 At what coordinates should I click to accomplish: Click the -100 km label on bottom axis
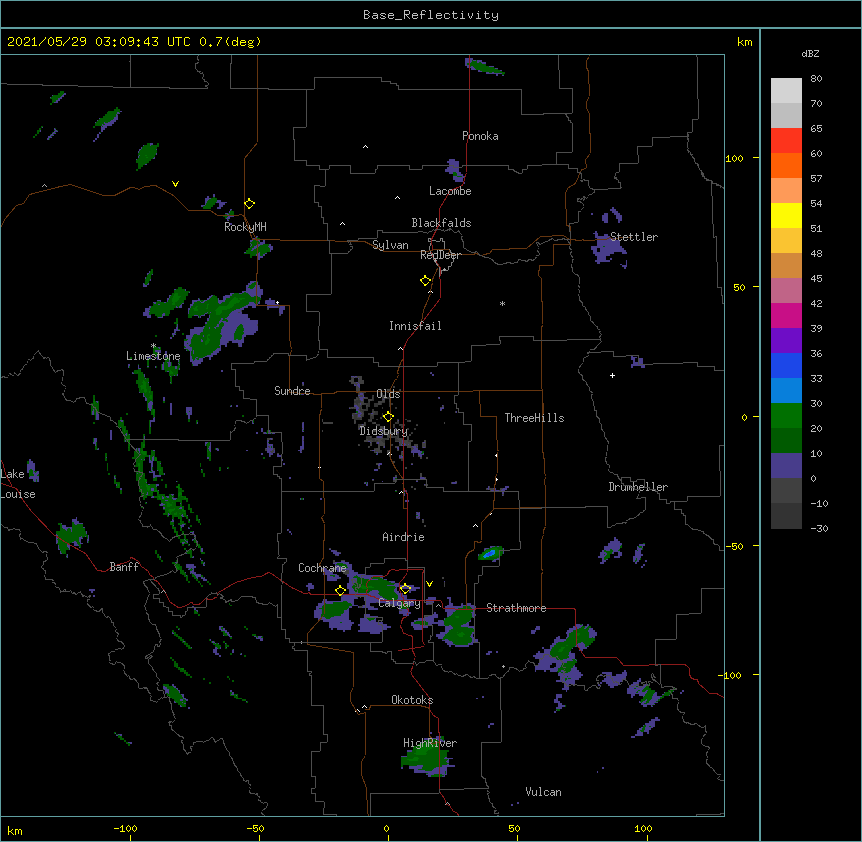[x=125, y=828]
